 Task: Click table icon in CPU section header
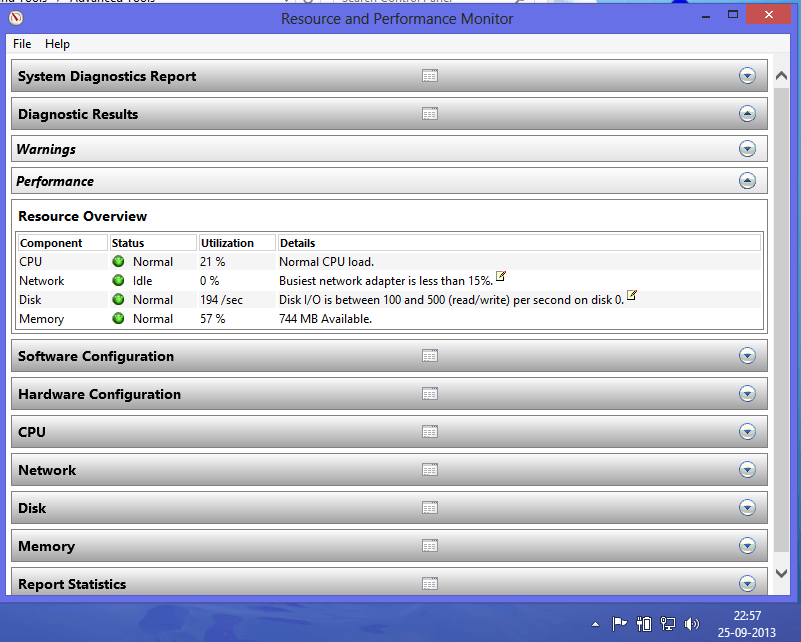point(430,432)
